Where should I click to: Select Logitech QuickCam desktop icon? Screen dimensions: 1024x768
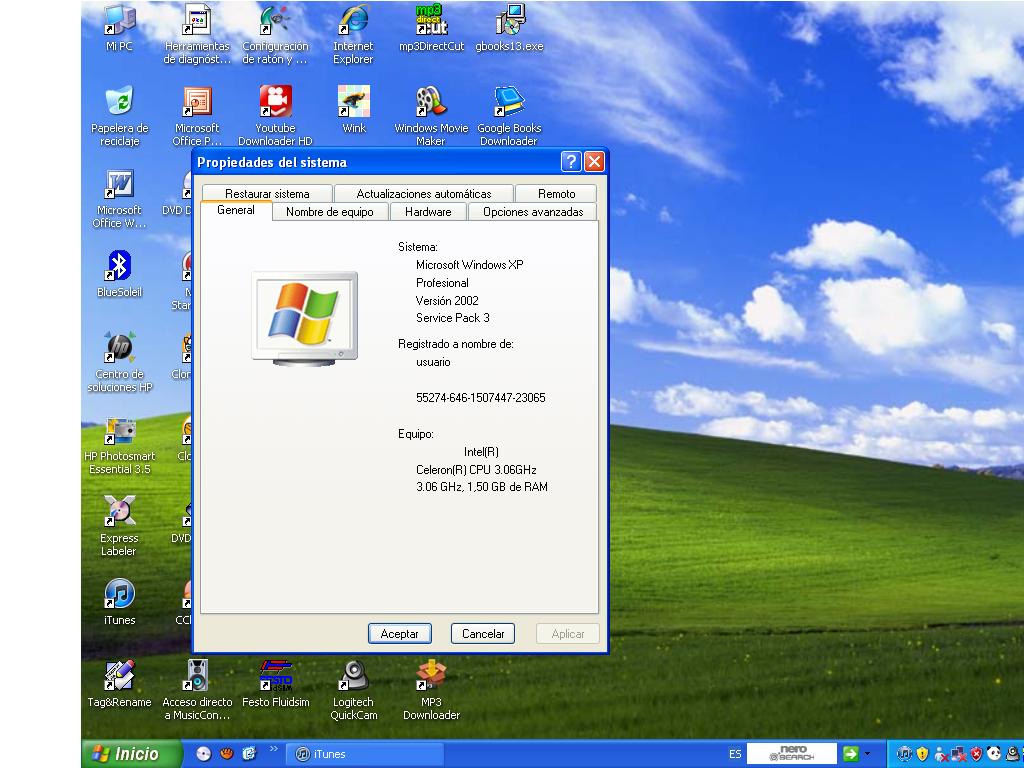(353, 690)
